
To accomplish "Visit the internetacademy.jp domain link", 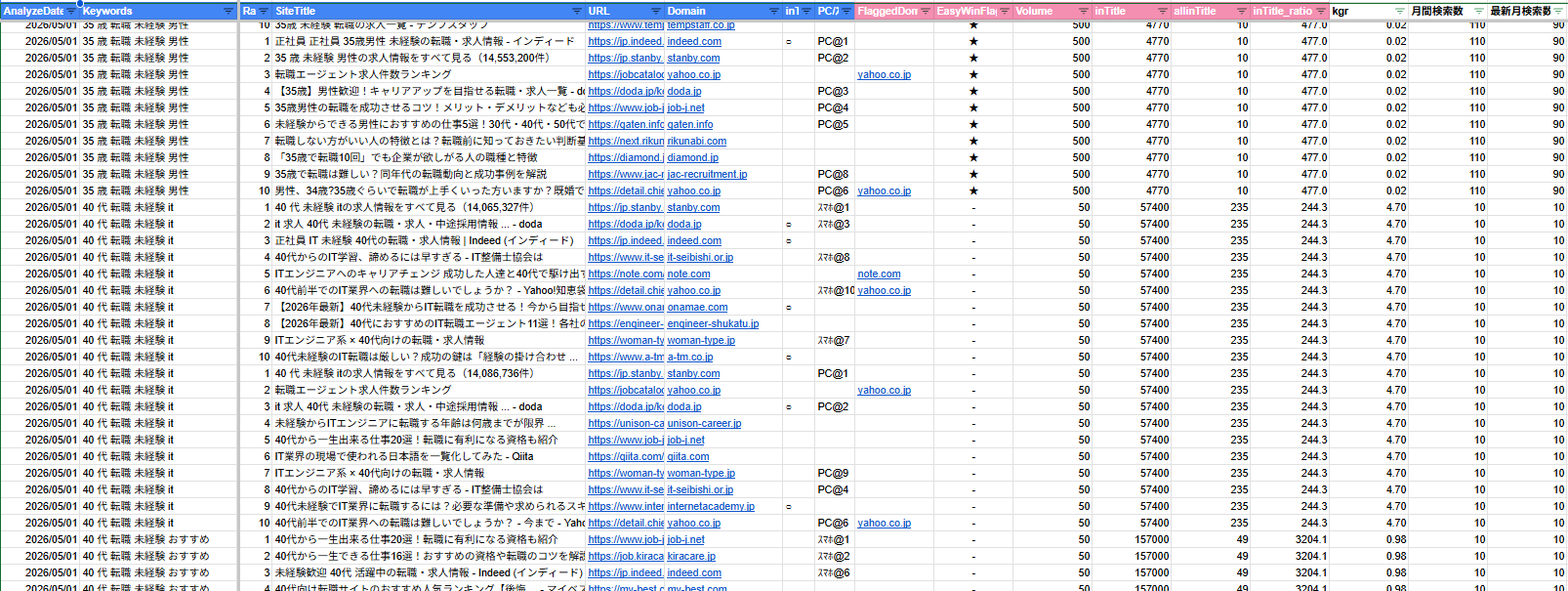I will [x=711, y=506].
